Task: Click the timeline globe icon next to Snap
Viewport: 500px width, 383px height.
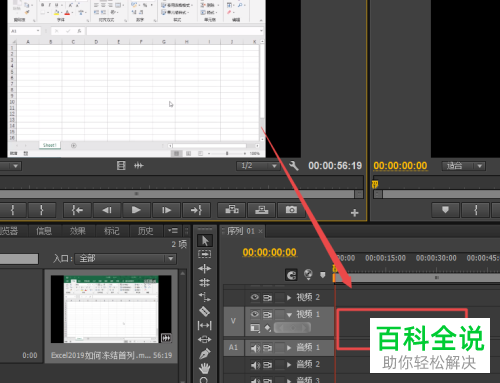Action: tap(308, 275)
